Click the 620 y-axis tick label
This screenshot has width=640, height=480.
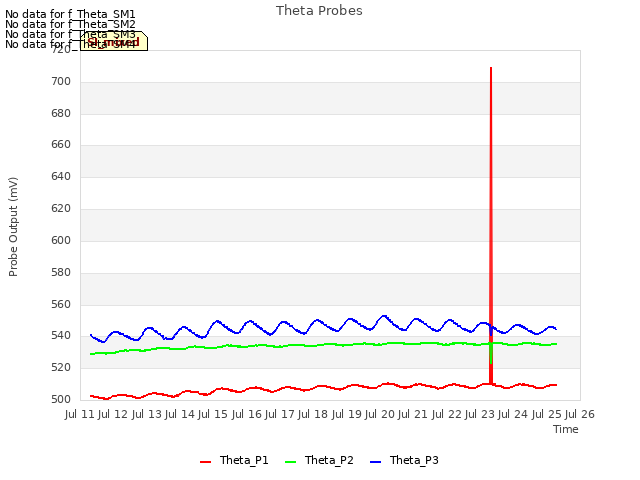tap(61, 209)
